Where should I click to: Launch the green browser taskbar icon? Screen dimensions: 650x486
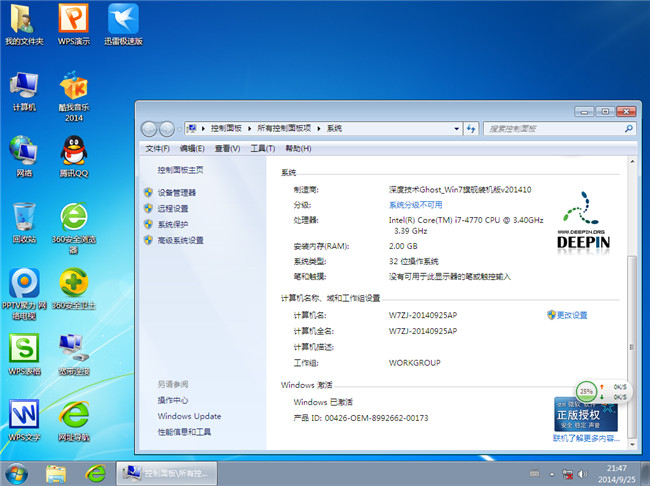coord(96,474)
